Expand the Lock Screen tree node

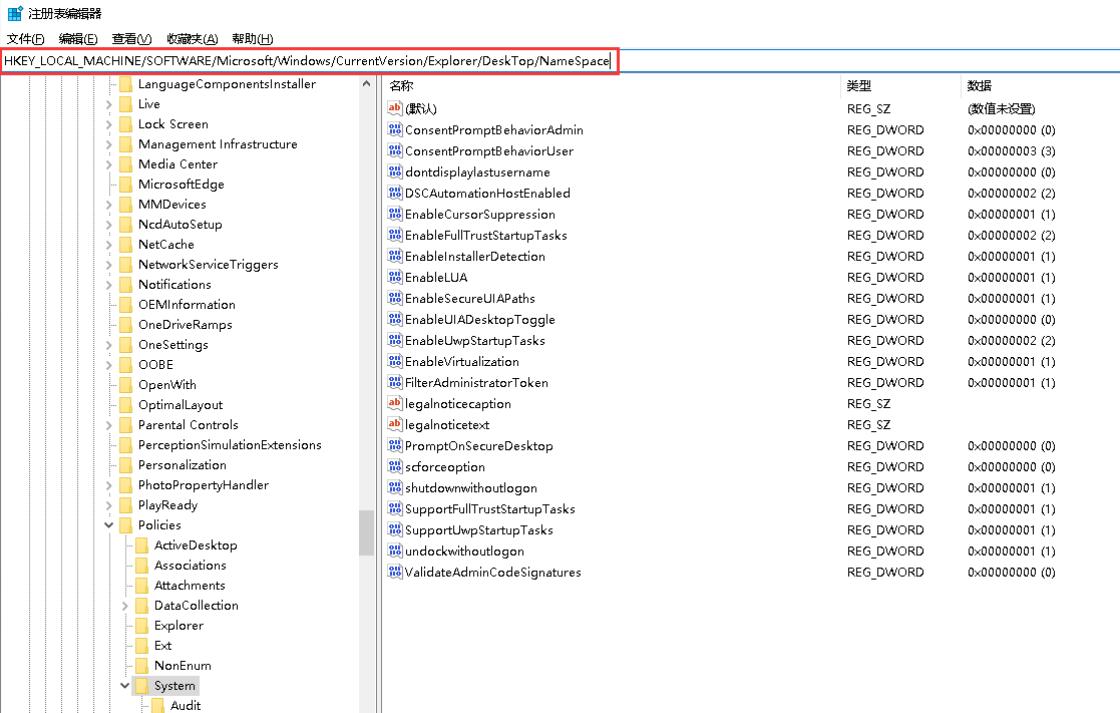coord(109,124)
